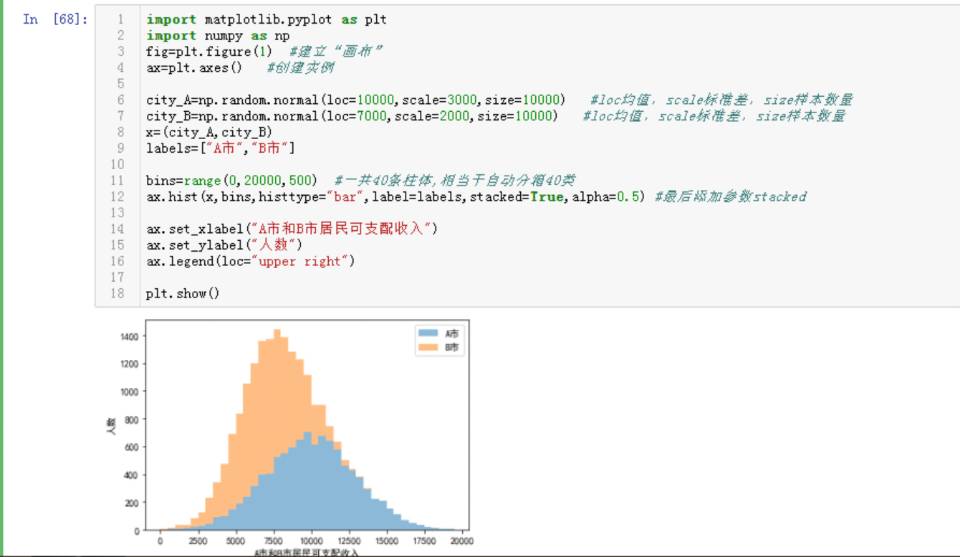Click the blue A市 legend swatch
The height and width of the screenshot is (557, 960).
point(427,333)
